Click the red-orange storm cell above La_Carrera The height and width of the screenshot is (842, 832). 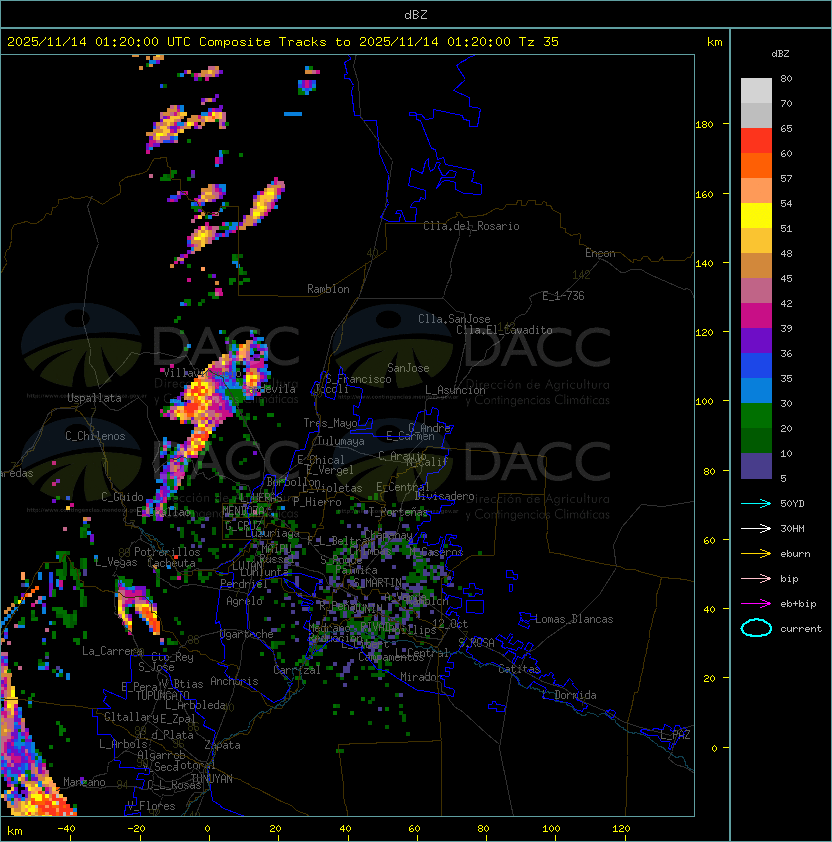pyautogui.click(x=138, y=606)
